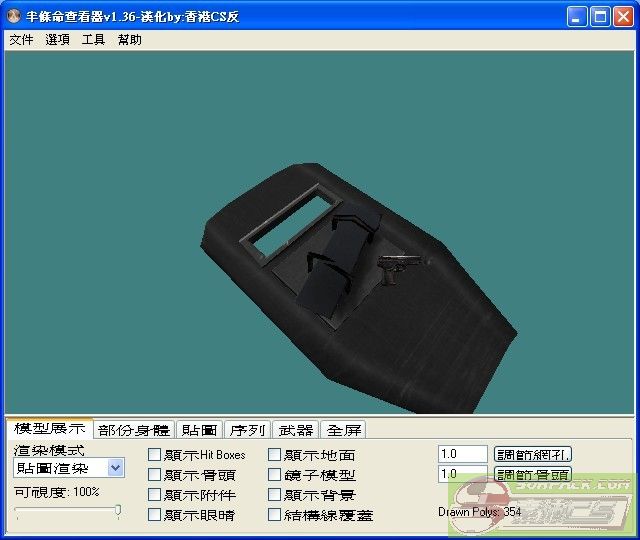This screenshot has height=540, width=640.
Task: Open the 文件 menu
Action: pyautogui.click(x=21, y=40)
